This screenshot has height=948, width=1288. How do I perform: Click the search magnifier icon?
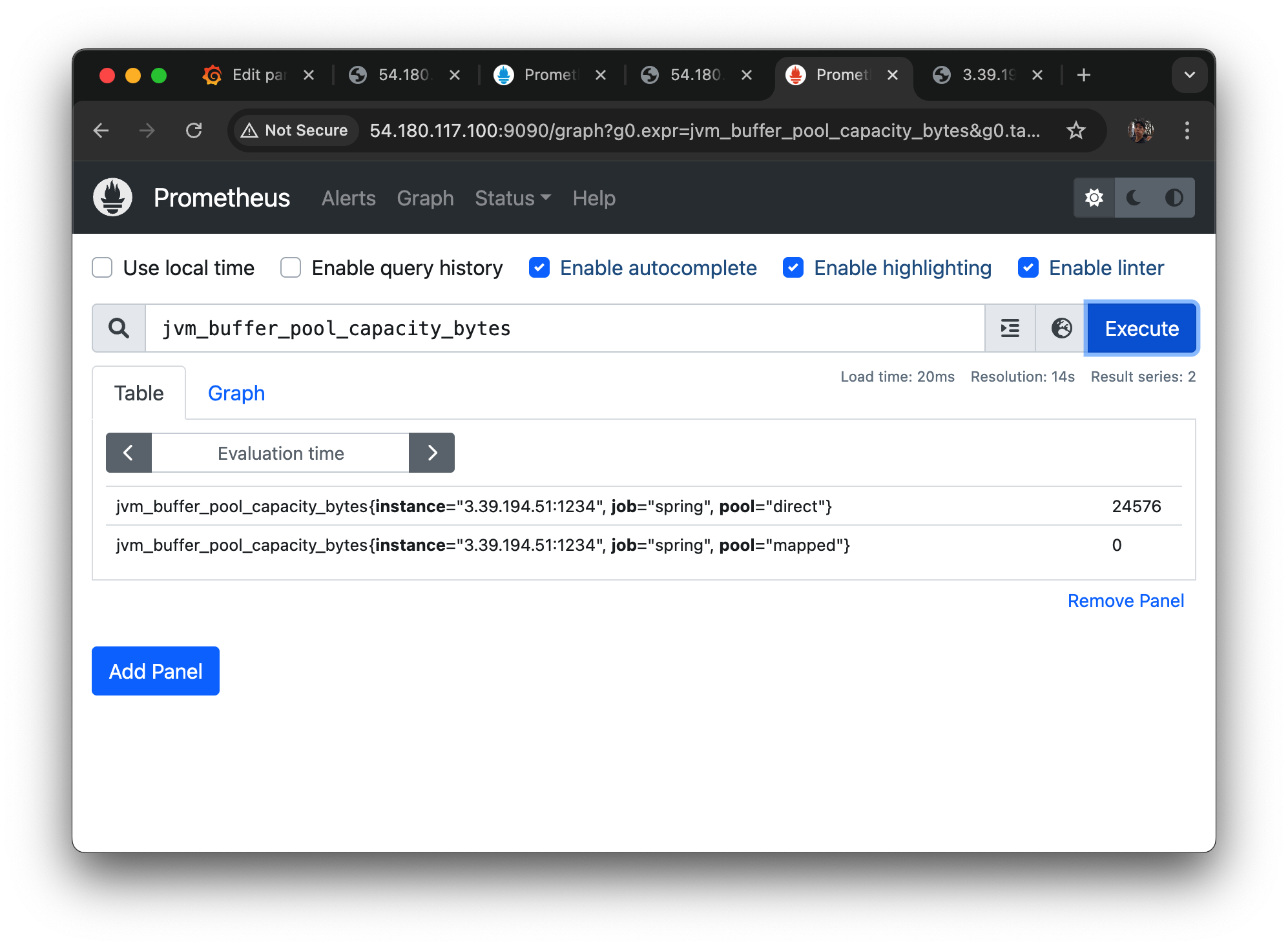point(119,328)
